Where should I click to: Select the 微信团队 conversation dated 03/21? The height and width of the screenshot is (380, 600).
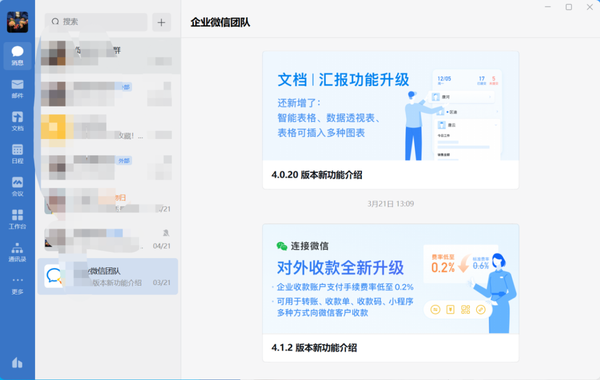(x=108, y=276)
